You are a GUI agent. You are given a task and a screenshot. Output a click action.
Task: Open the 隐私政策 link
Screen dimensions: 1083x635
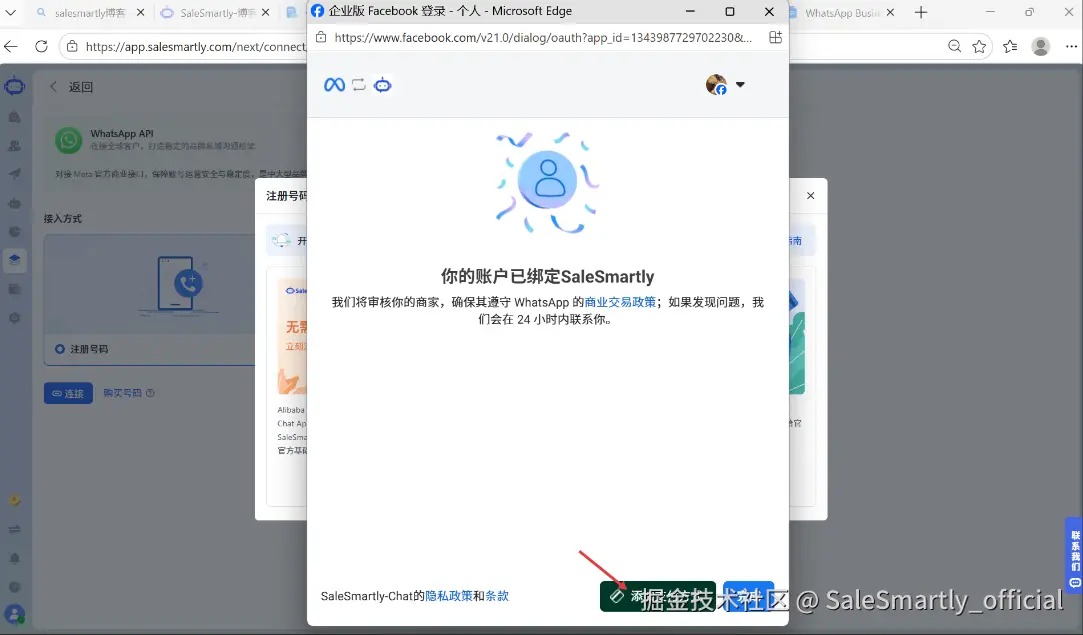(x=449, y=596)
